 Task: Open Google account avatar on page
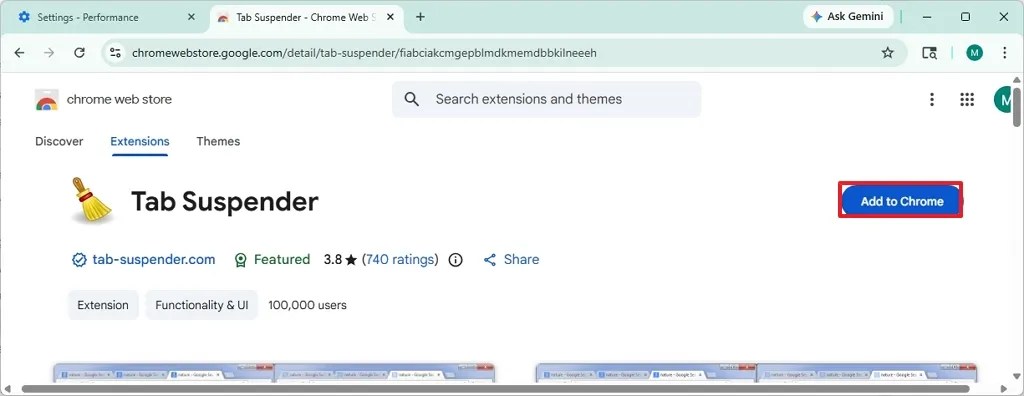coord(1003,99)
